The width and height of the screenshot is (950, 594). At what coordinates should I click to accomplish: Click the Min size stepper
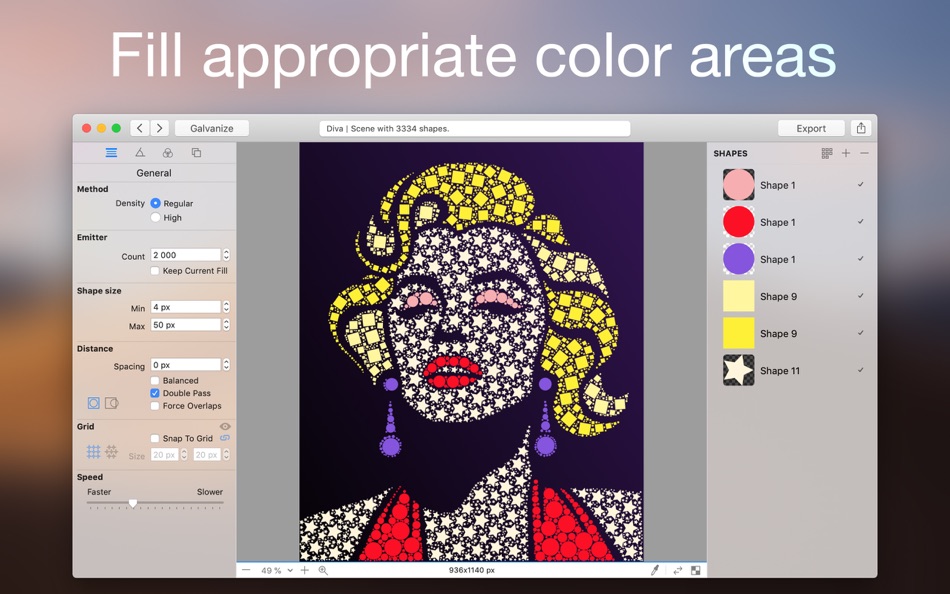[x=226, y=307]
